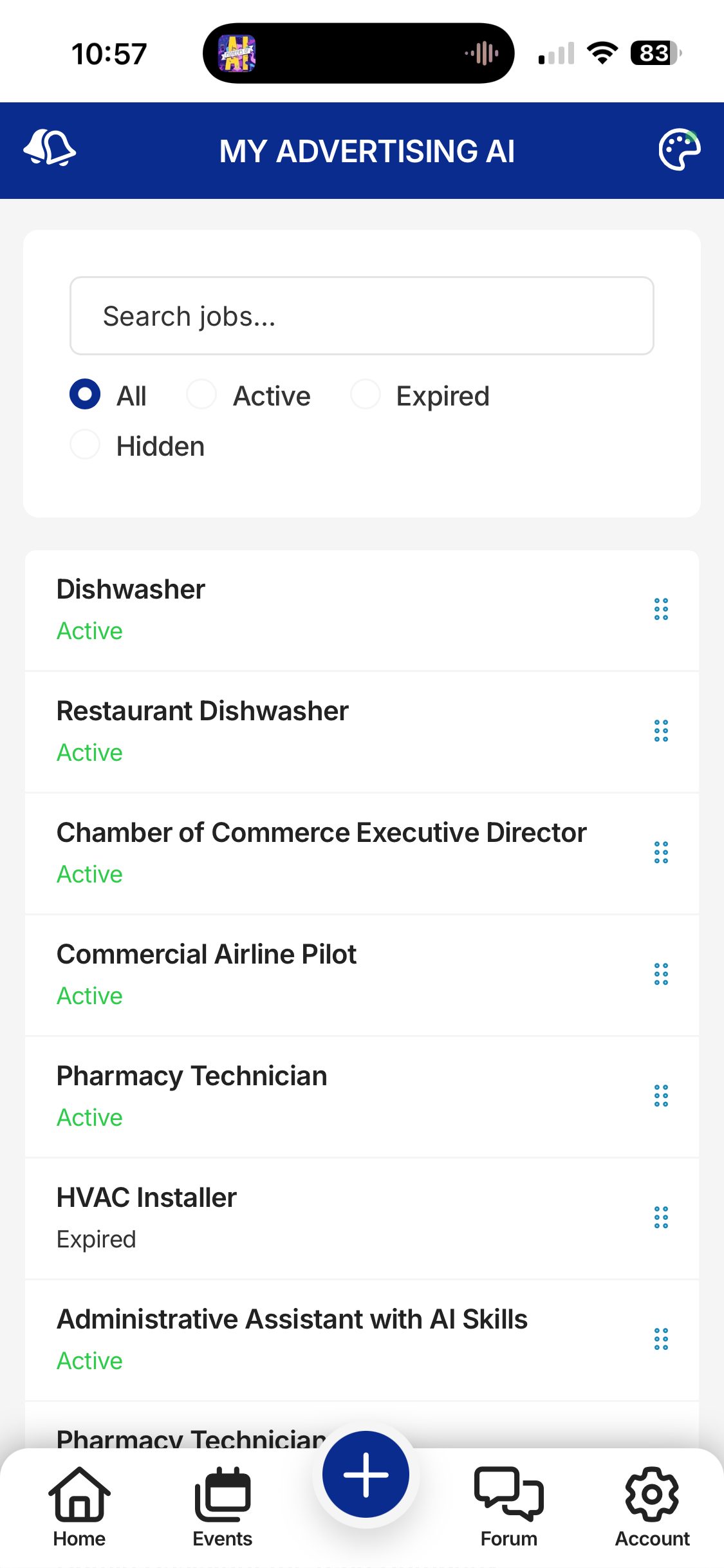Open options menu for Restaurant Dishwasher
This screenshot has height=1568, width=724.
click(x=661, y=731)
